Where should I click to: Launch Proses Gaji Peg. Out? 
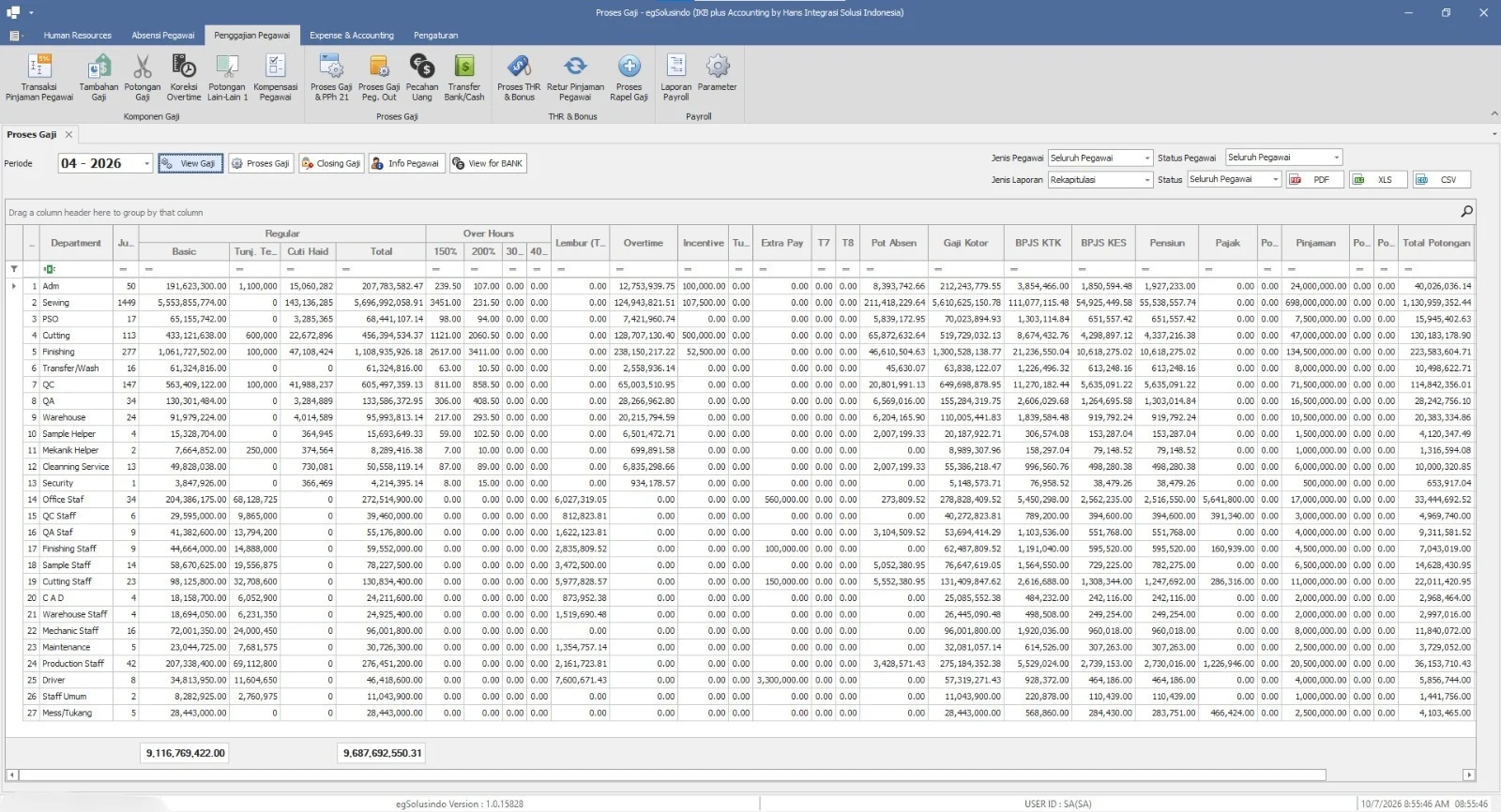click(x=379, y=78)
